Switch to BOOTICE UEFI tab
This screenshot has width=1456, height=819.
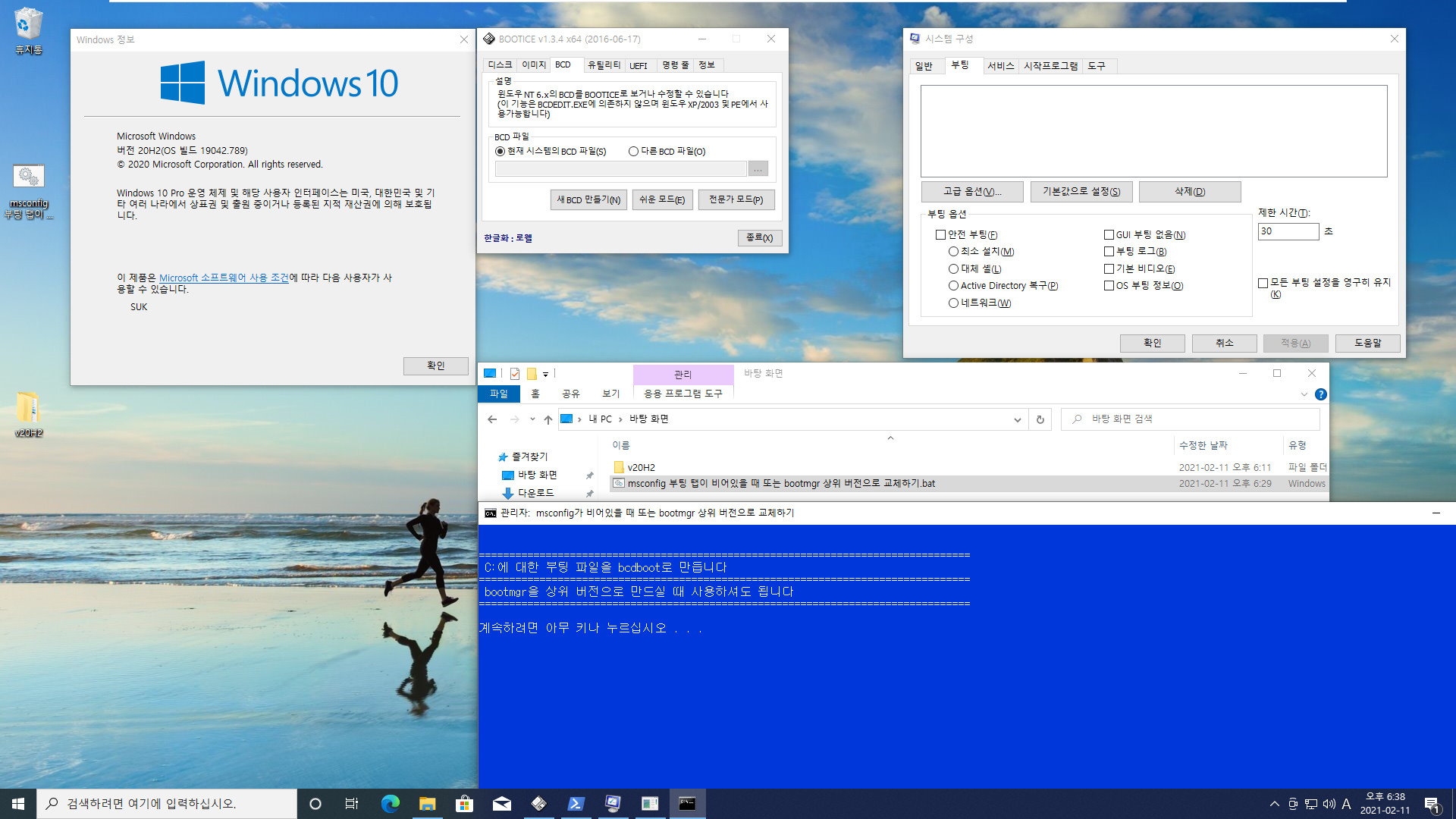click(x=639, y=65)
